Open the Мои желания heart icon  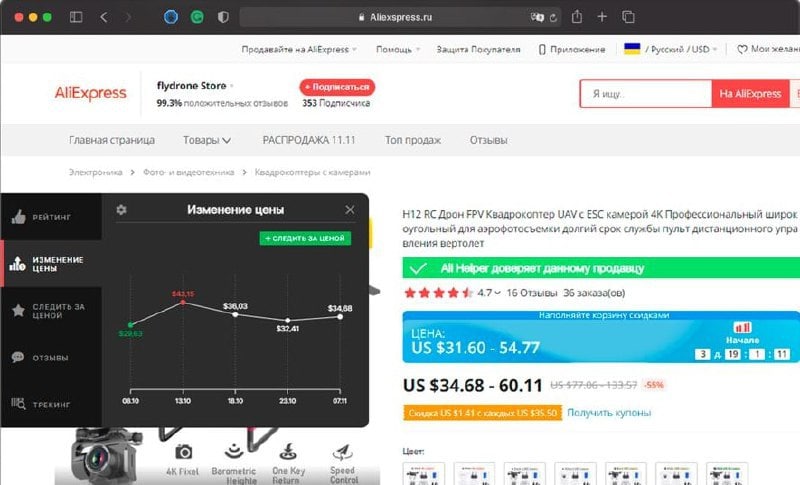coord(742,49)
